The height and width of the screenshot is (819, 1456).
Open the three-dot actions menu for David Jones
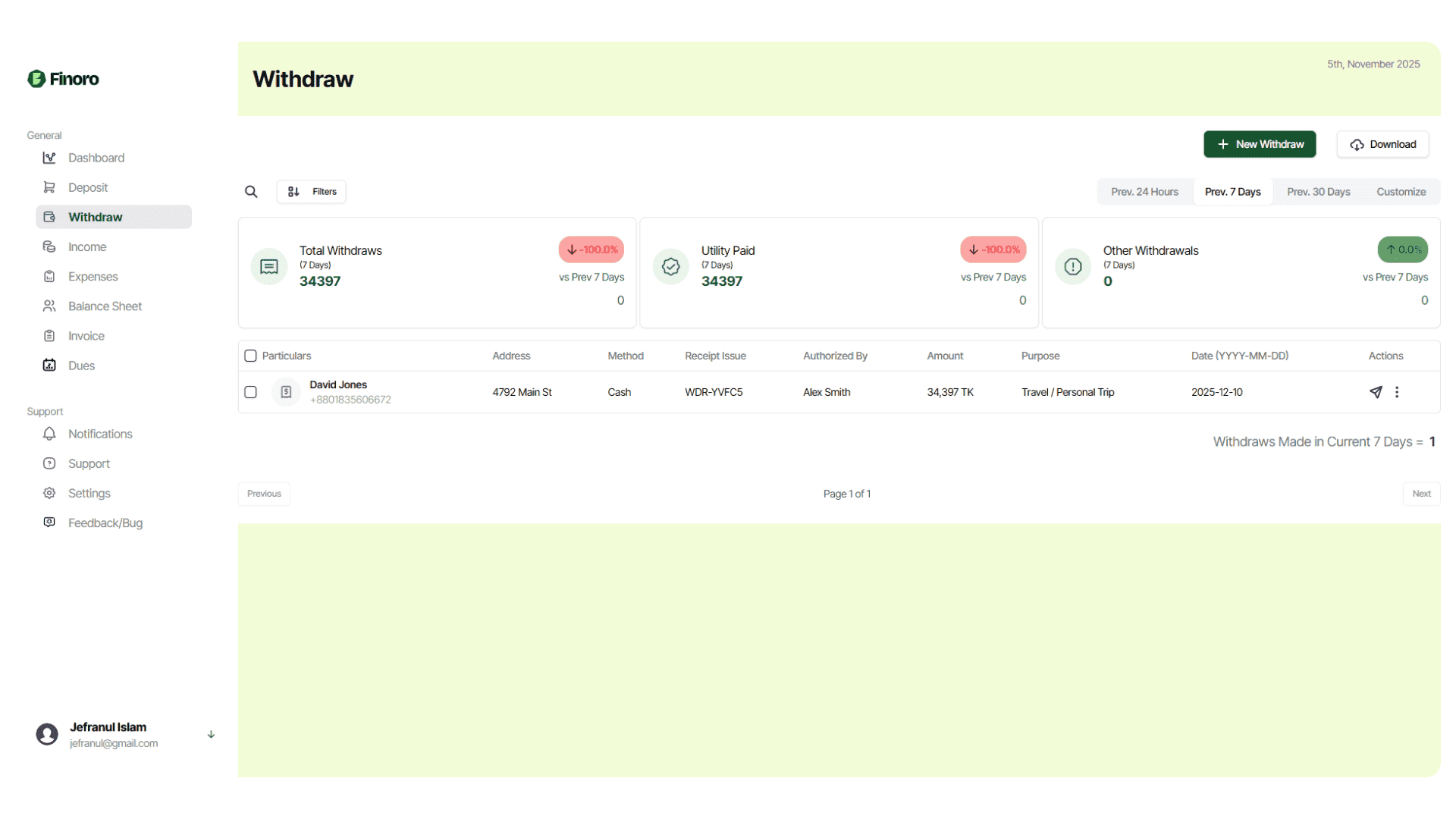pos(1397,392)
